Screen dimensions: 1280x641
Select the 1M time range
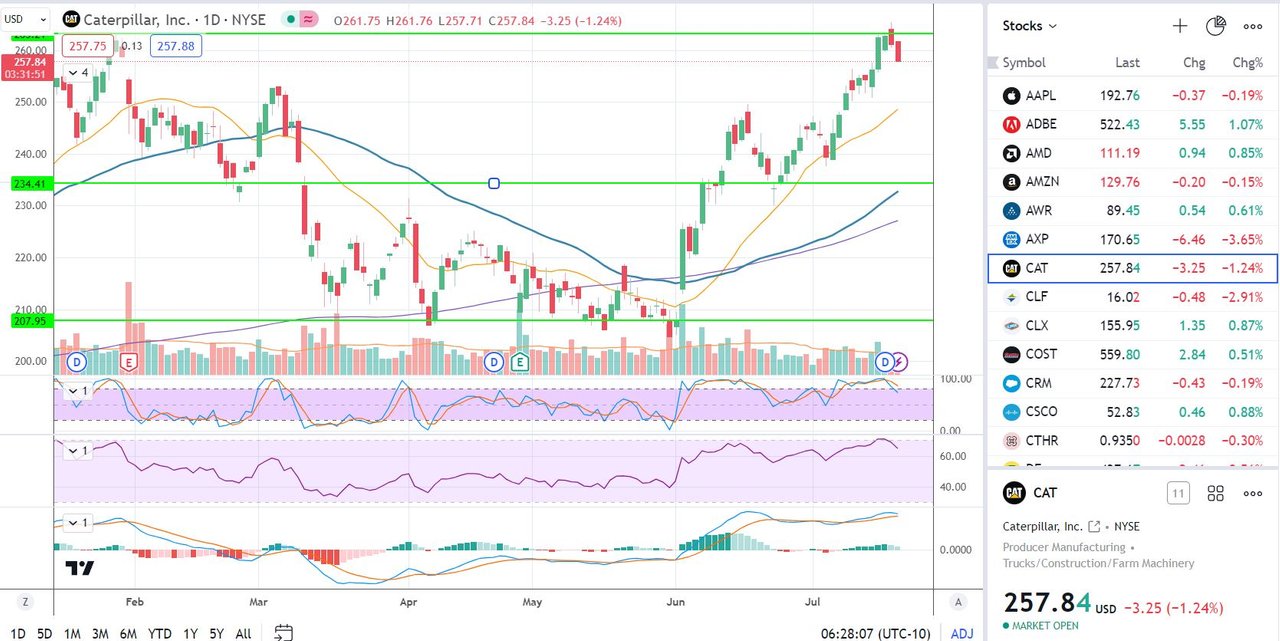click(x=72, y=633)
